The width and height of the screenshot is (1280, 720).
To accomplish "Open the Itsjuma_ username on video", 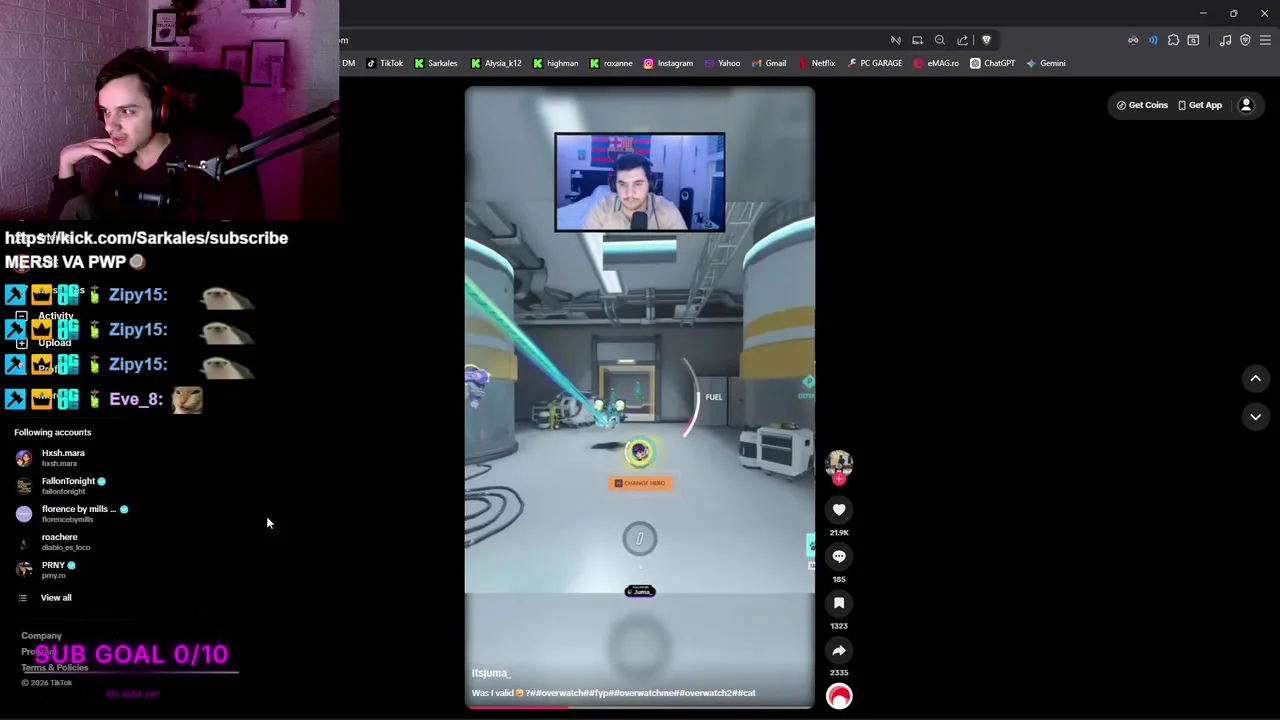I will (x=491, y=673).
